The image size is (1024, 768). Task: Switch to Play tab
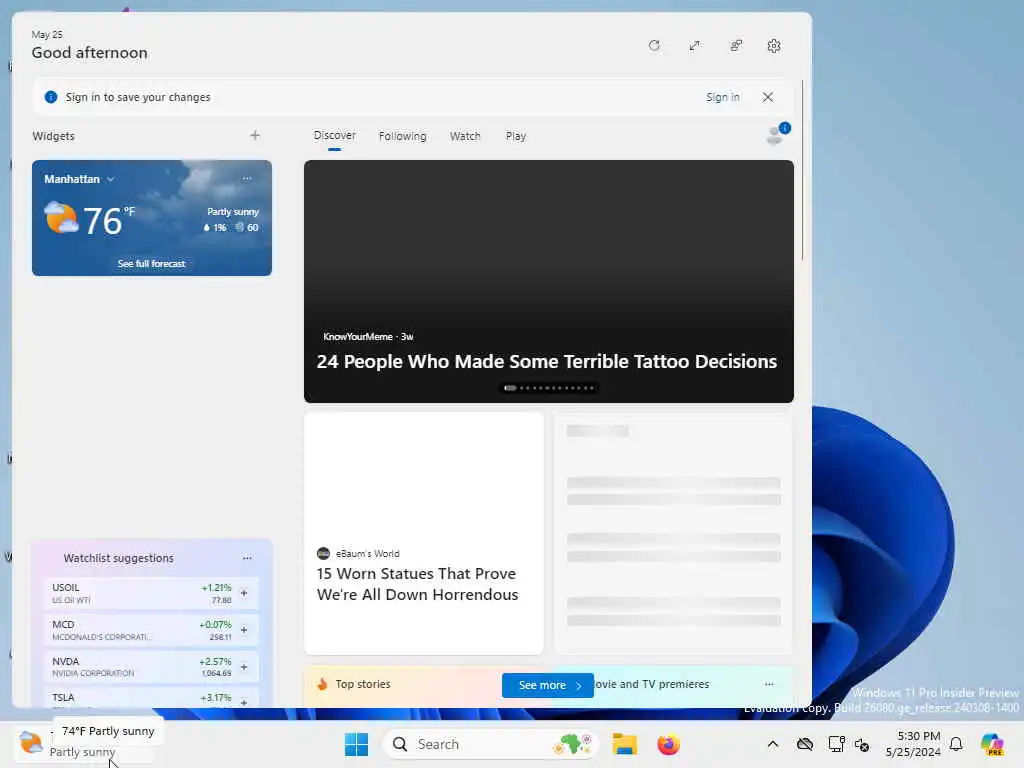pos(515,136)
